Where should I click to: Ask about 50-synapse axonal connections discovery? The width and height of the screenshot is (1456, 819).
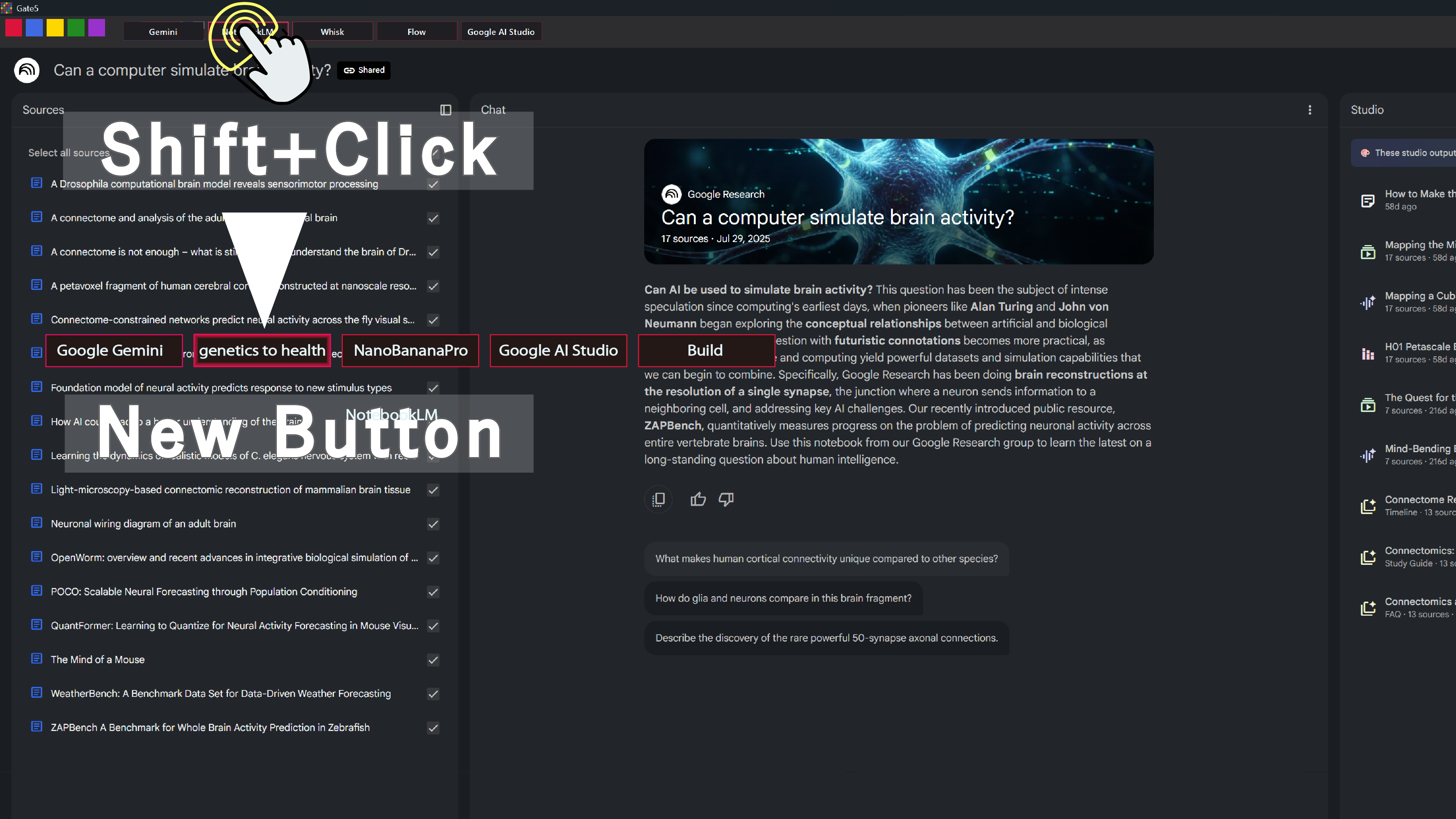point(826,638)
